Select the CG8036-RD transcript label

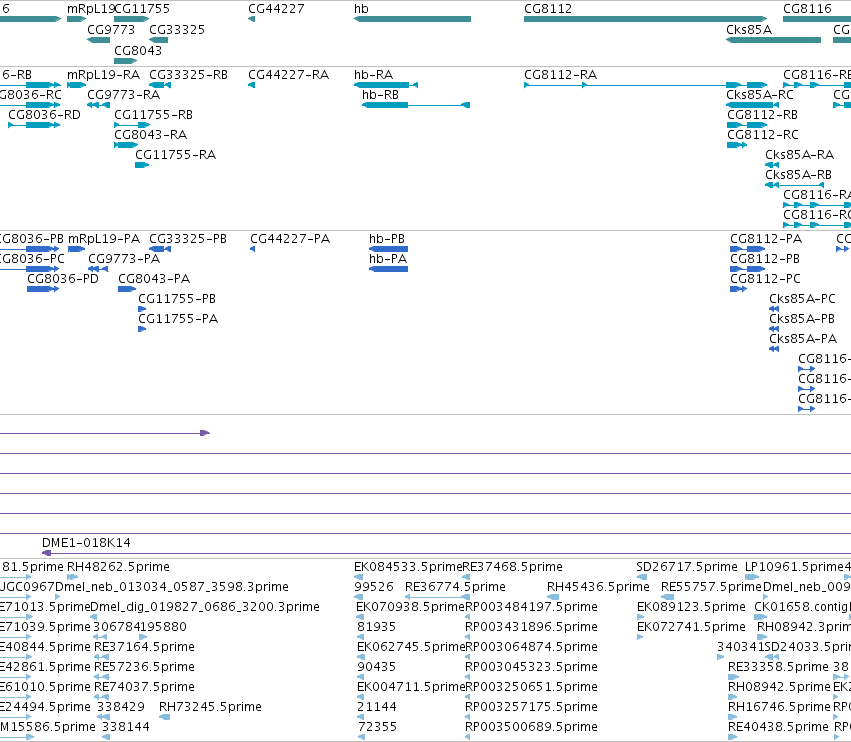(x=45, y=115)
